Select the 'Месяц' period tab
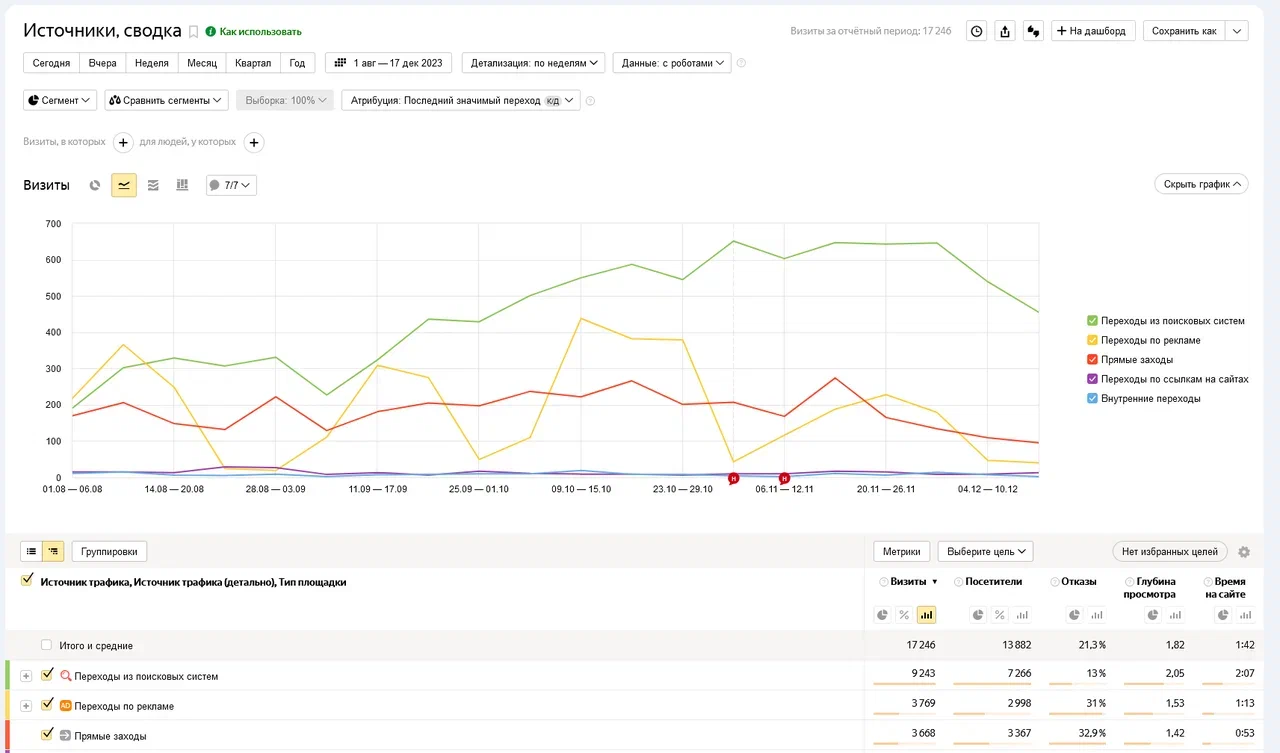The image size is (1280, 753). pos(202,63)
